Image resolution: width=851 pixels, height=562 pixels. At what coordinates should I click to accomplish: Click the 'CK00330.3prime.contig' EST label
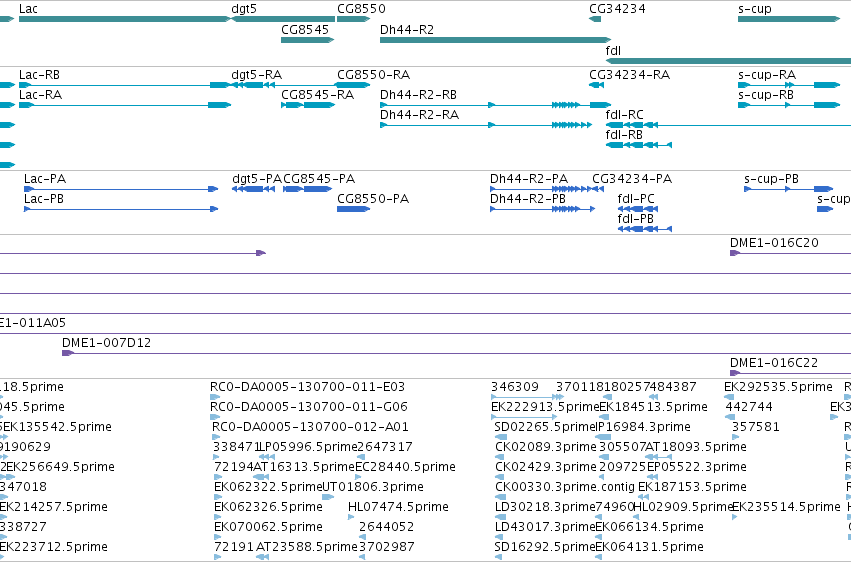pos(565,487)
